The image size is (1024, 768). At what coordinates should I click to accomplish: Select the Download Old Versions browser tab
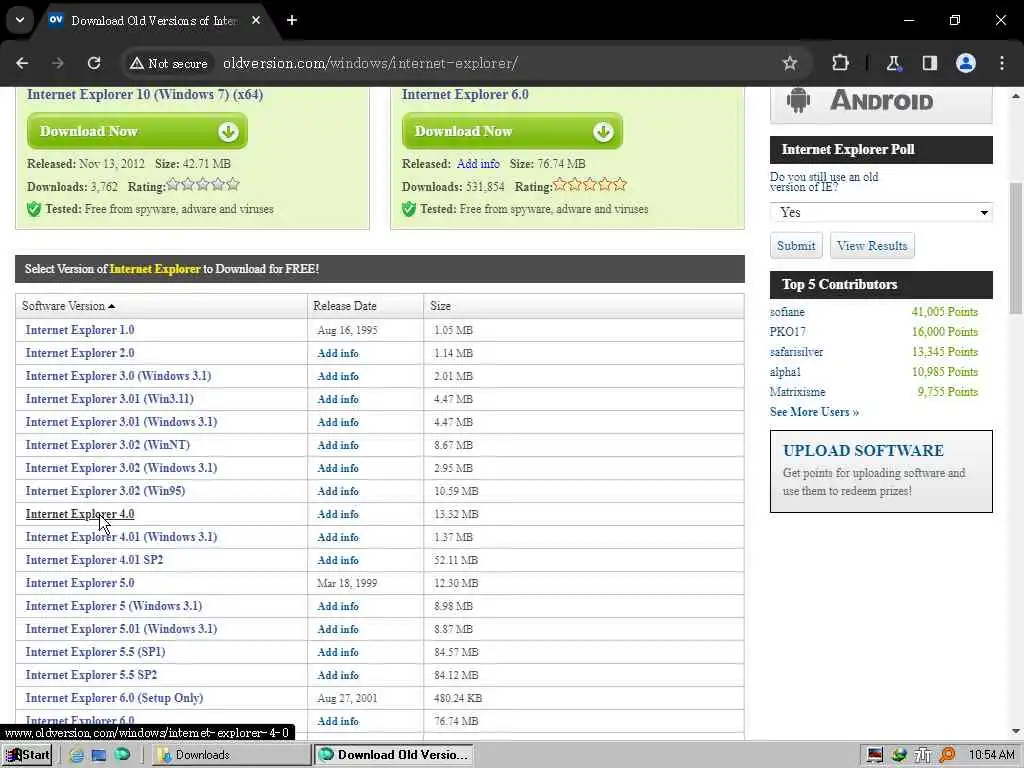click(153, 21)
